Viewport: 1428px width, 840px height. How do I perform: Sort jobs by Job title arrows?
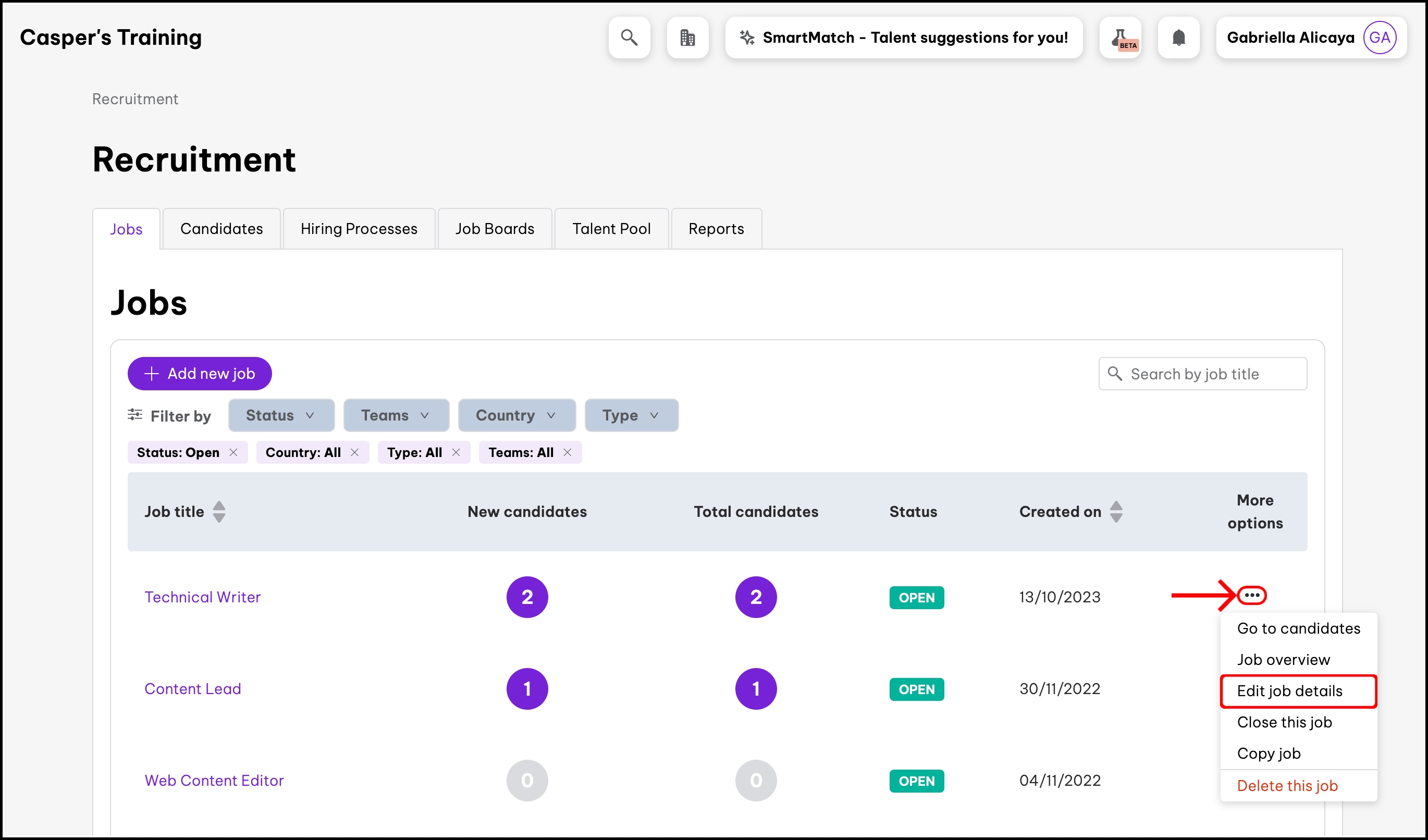click(x=219, y=512)
